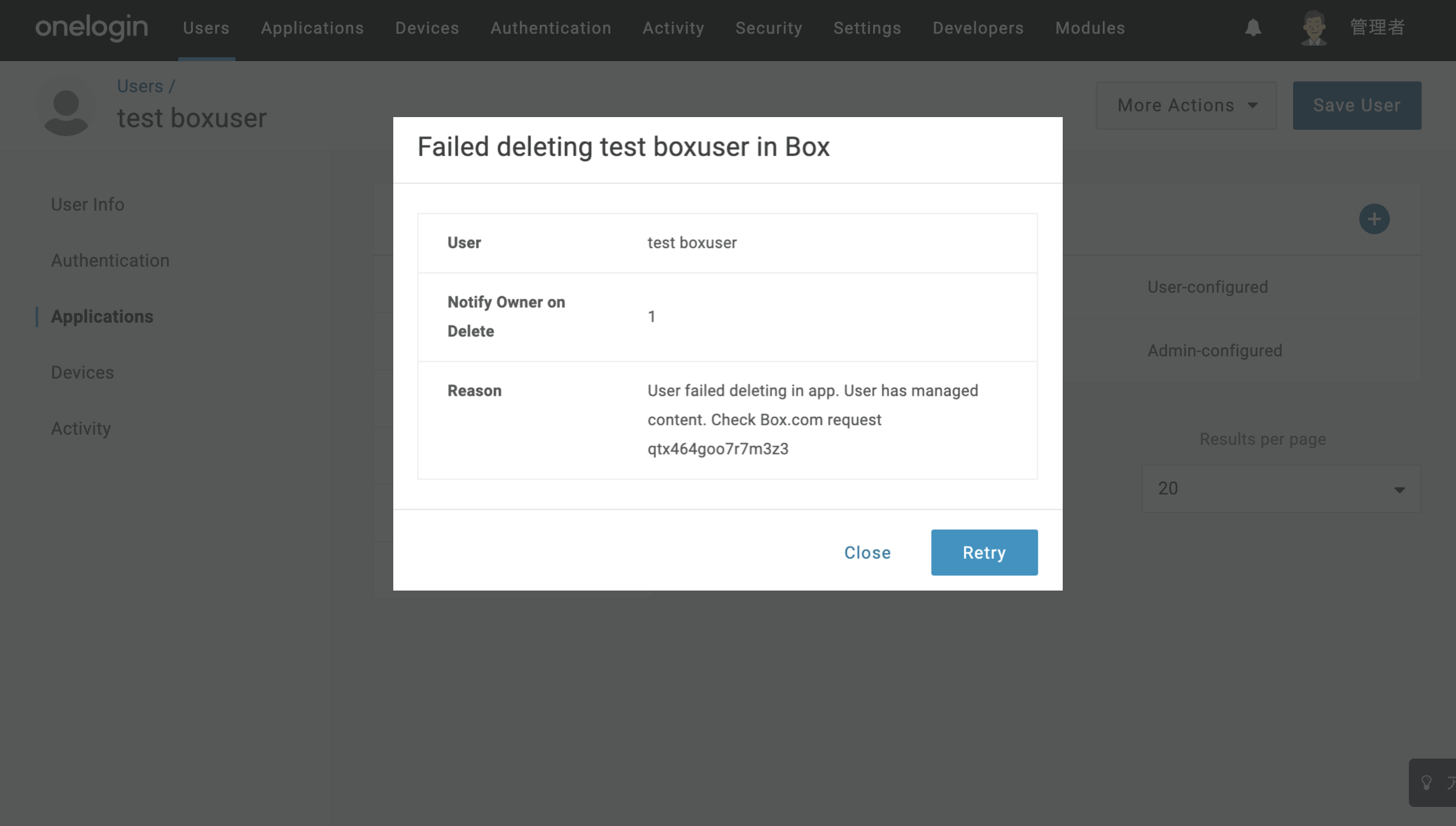Open the Developers top menu

click(978, 28)
